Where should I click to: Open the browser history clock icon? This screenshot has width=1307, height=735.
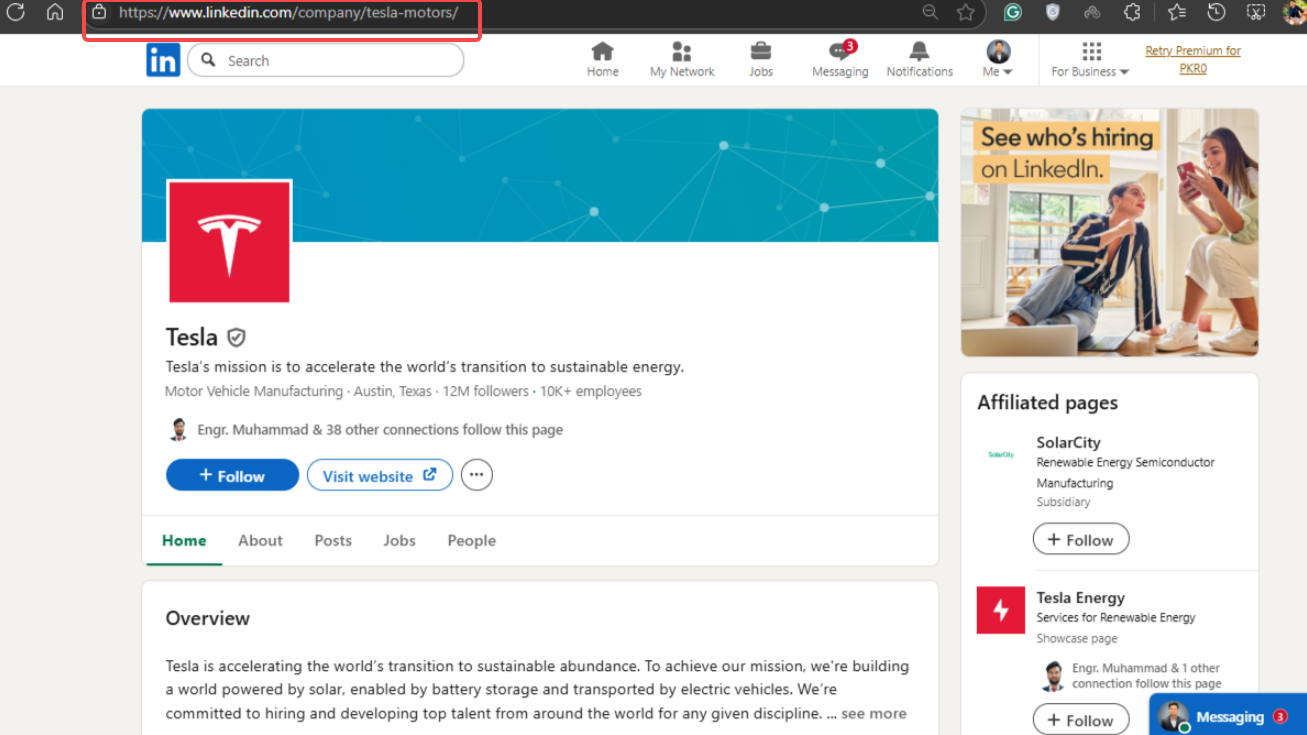1216,12
